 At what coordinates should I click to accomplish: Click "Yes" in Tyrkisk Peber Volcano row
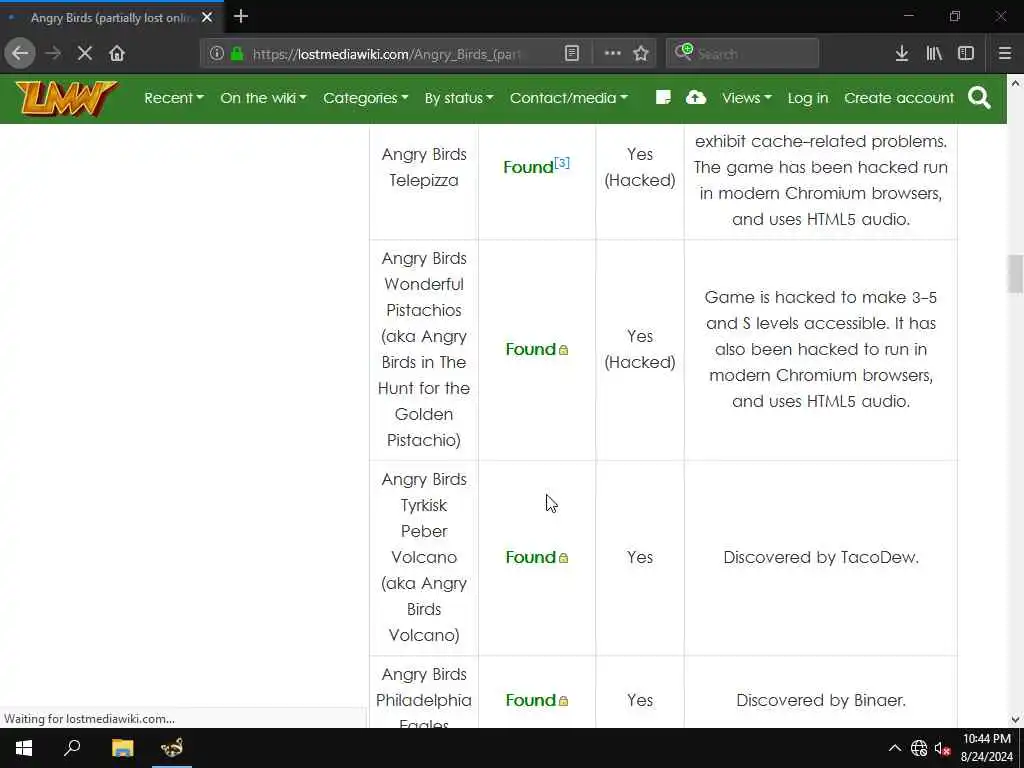(x=640, y=557)
